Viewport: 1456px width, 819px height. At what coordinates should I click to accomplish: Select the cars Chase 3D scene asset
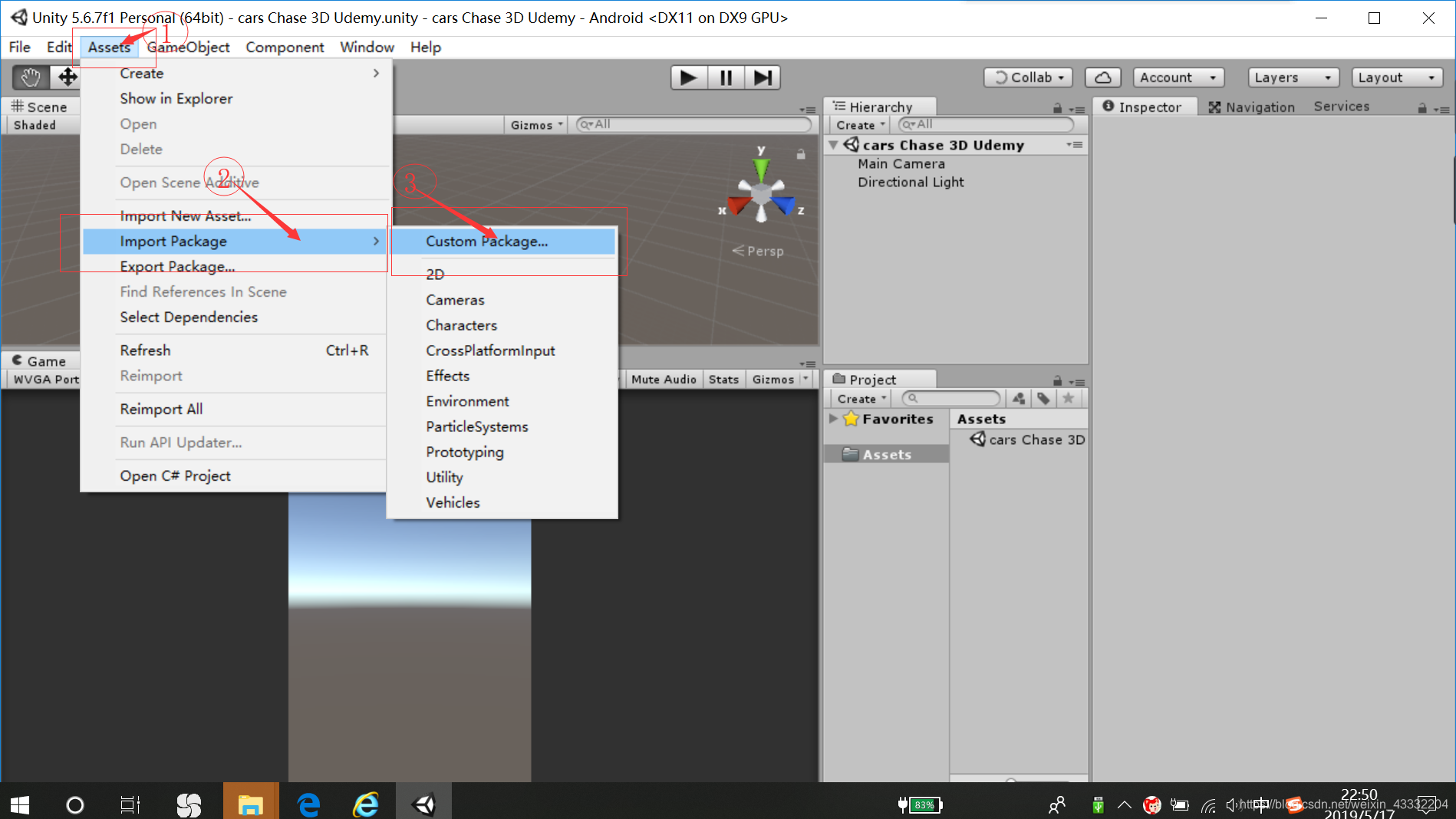point(1028,440)
